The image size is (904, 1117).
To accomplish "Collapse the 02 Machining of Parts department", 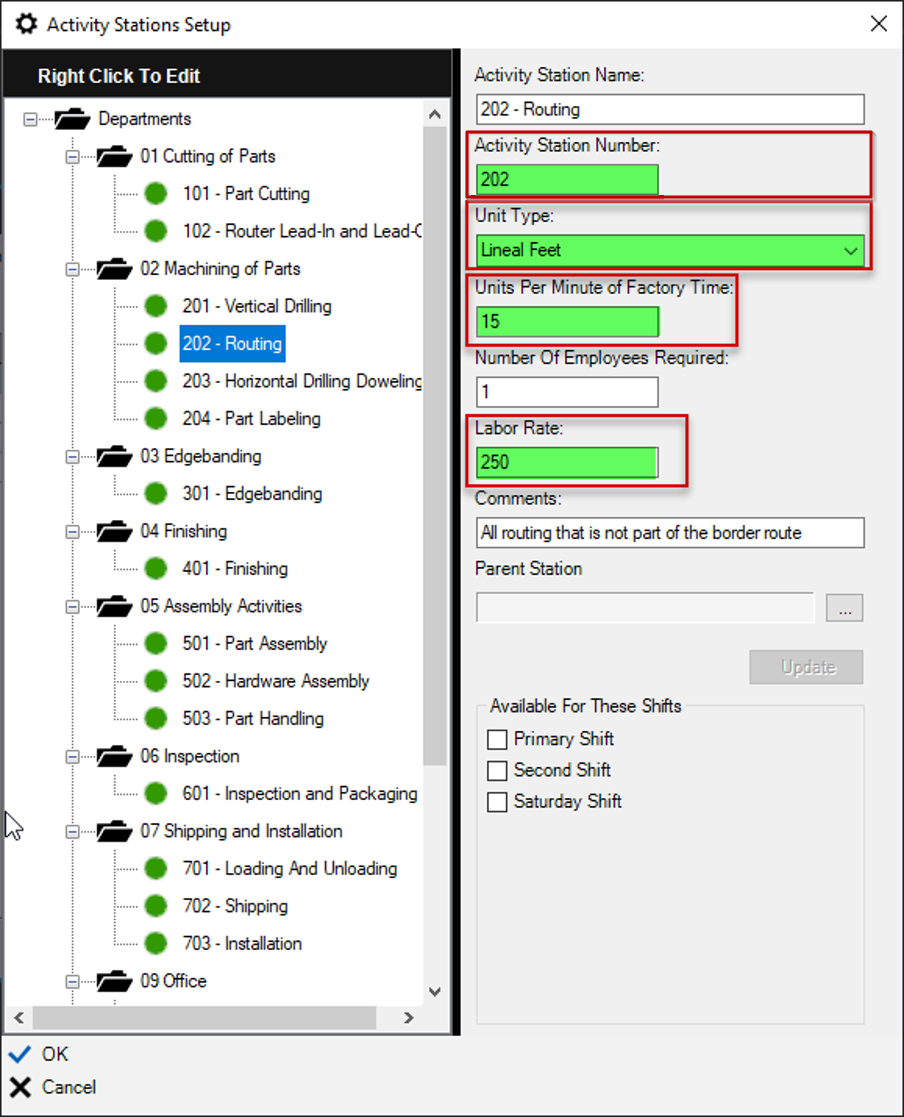I will [x=72, y=269].
